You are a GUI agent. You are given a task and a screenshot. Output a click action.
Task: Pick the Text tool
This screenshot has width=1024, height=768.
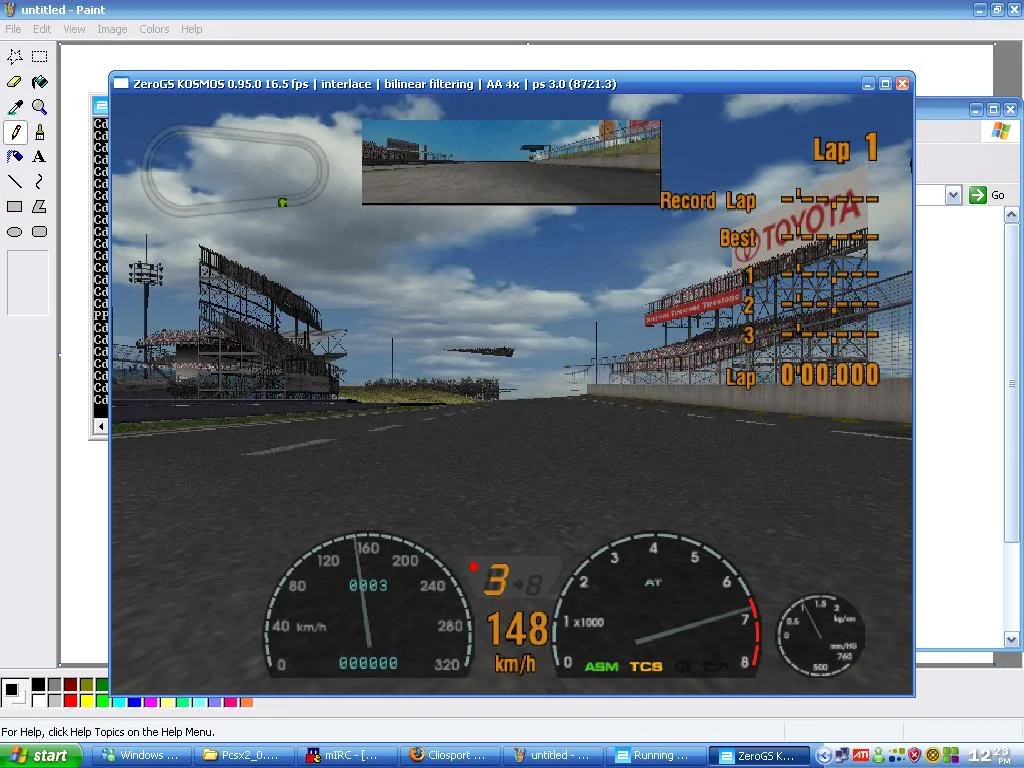(x=40, y=157)
